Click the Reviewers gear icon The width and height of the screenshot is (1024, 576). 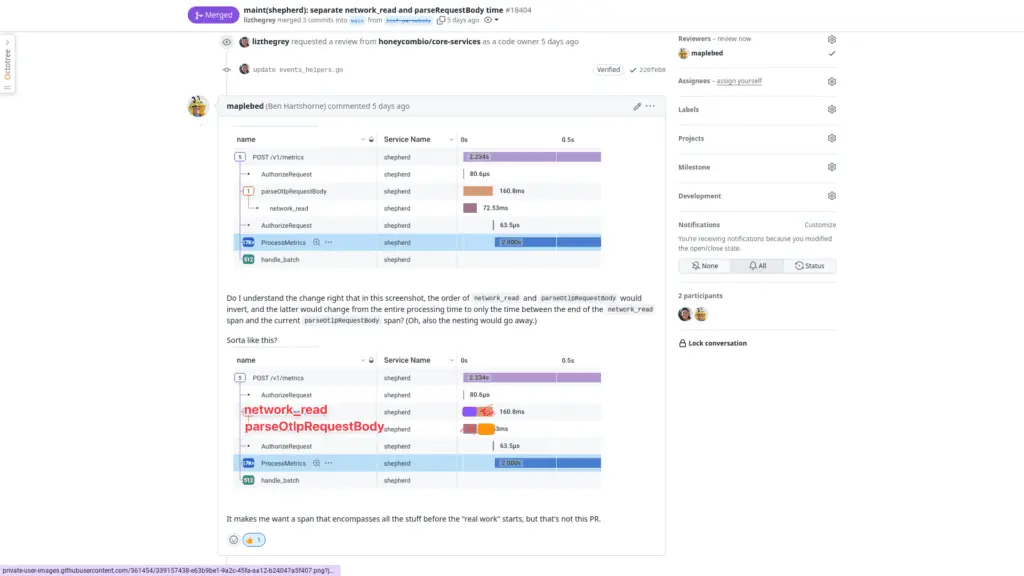point(831,39)
